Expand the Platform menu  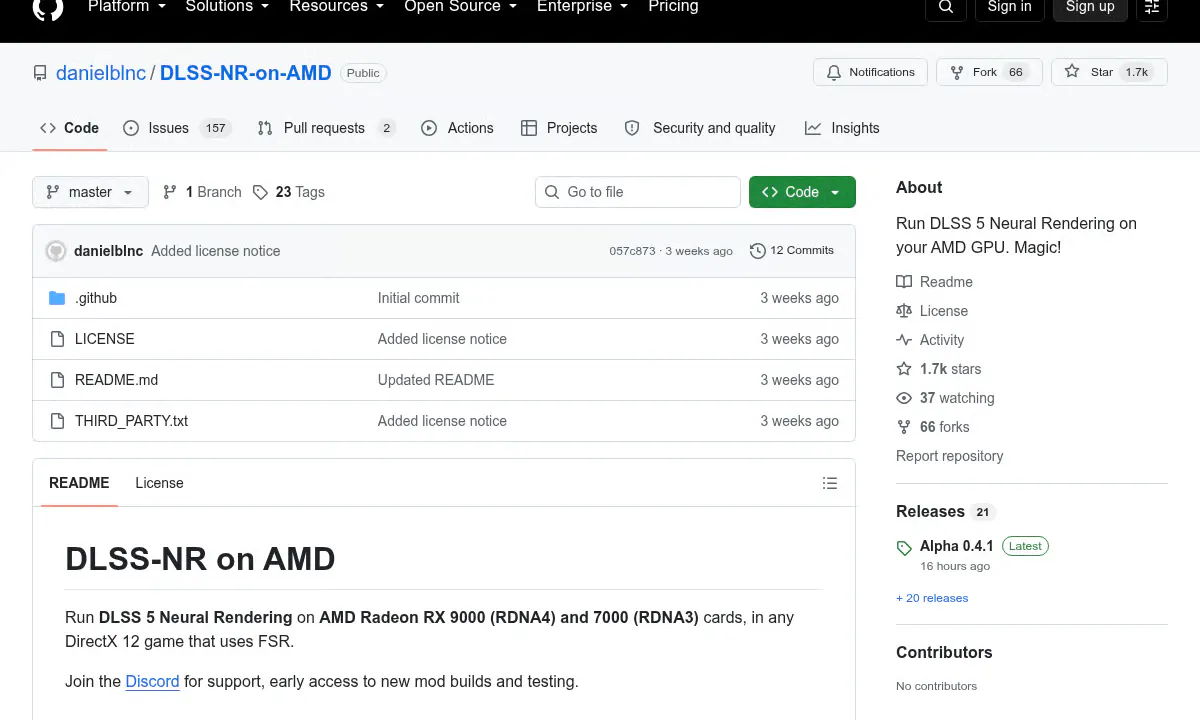(x=125, y=6)
